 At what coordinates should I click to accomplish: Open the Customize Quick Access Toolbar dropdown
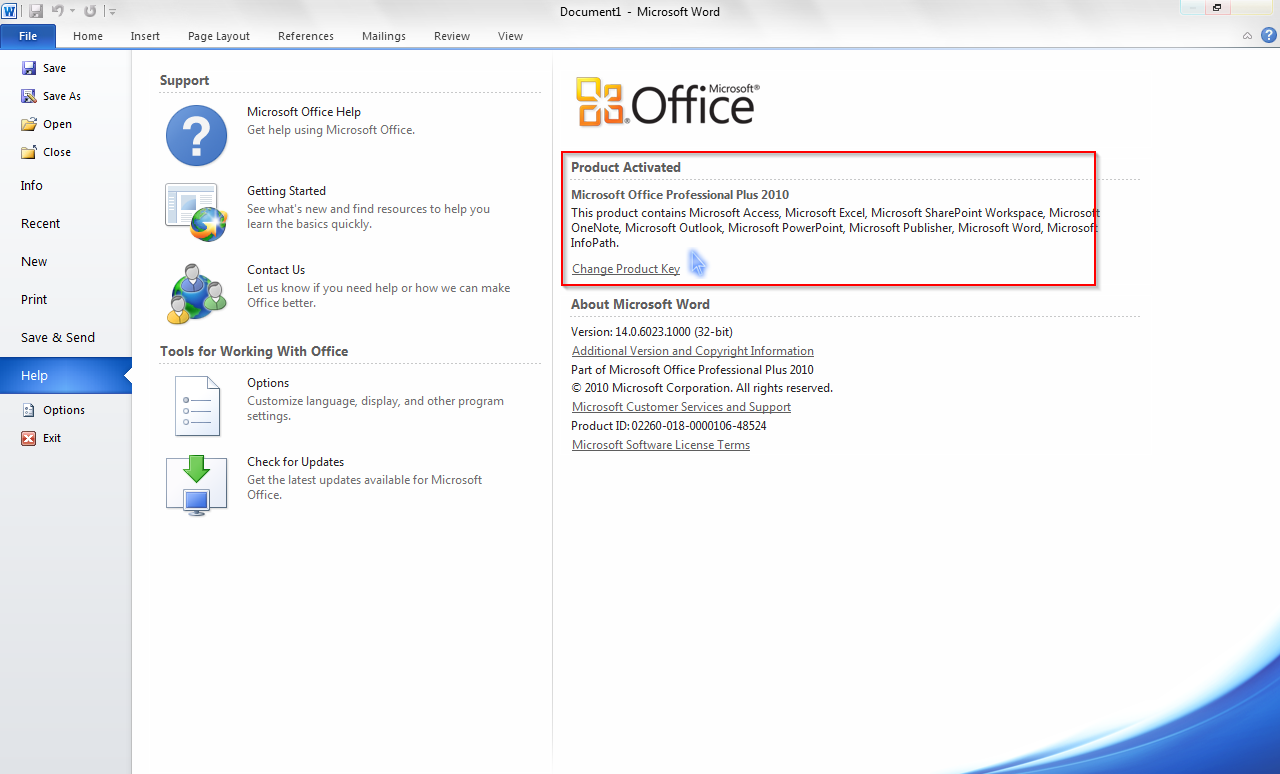(x=112, y=12)
